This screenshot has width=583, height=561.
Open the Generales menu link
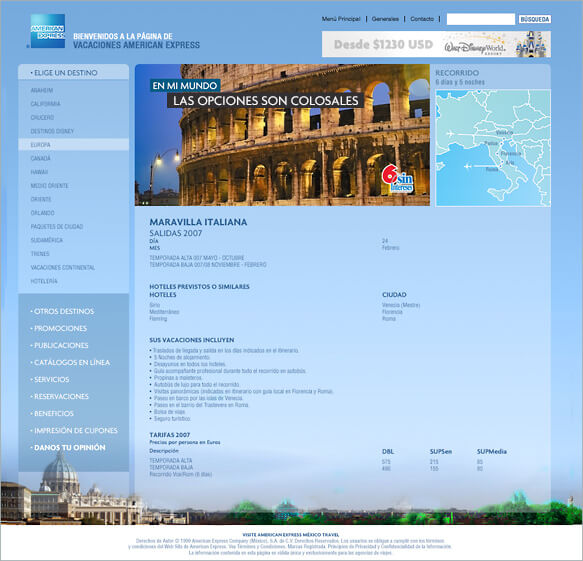(x=385, y=19)
